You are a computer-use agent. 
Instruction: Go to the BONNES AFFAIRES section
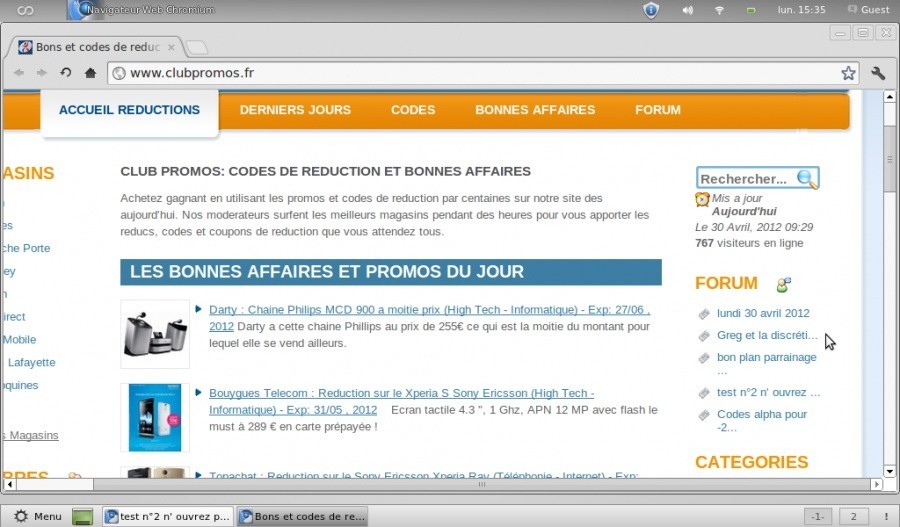coord(534,110)
